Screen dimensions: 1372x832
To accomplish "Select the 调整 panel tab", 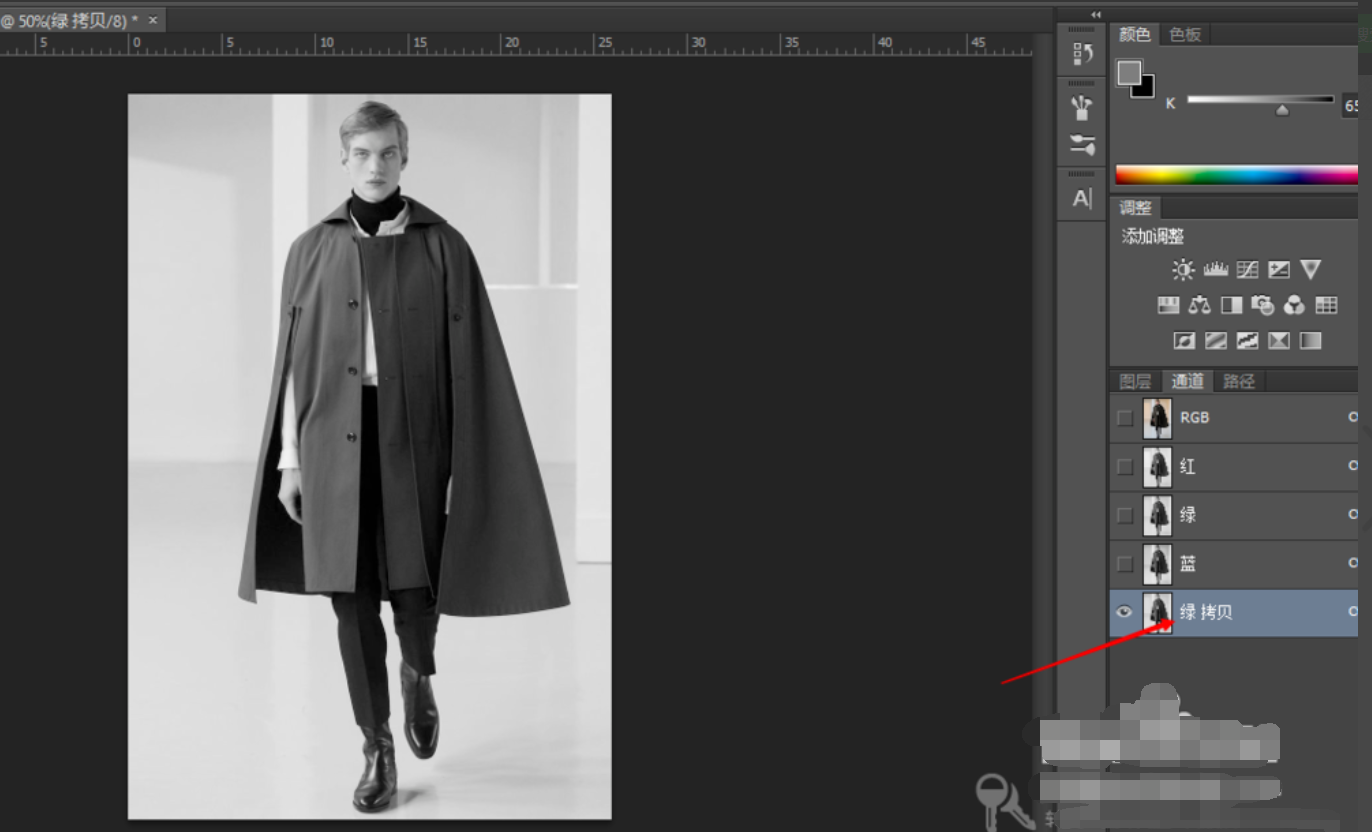I will point(1136,208).
